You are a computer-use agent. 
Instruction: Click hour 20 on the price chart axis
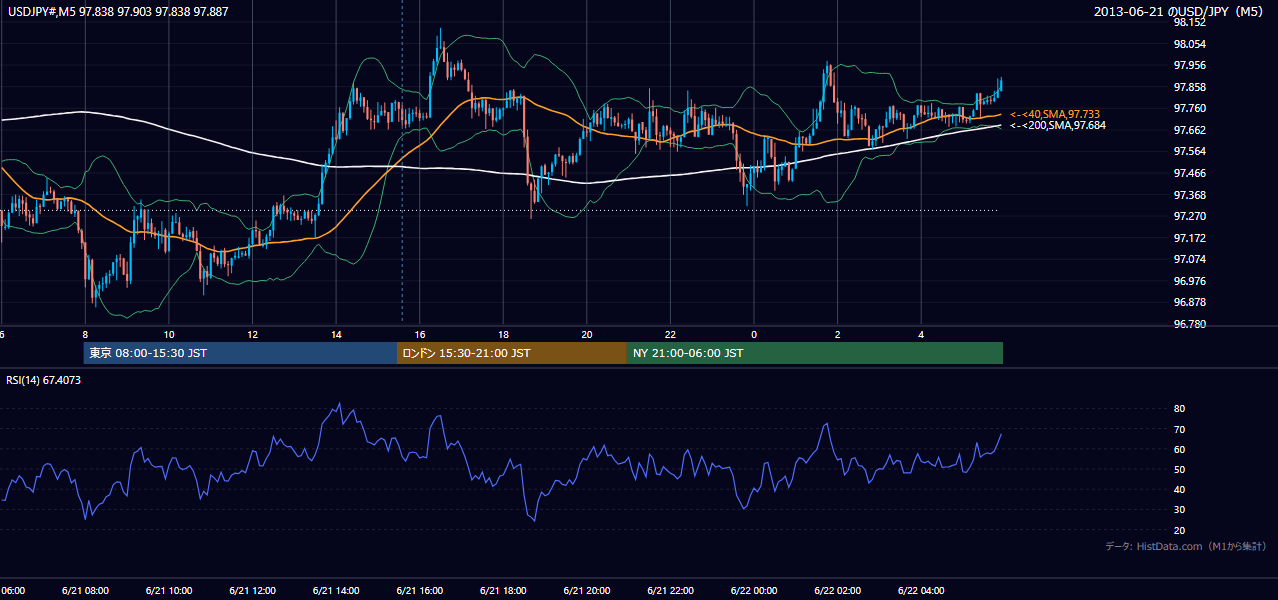[x=586, y=334]
